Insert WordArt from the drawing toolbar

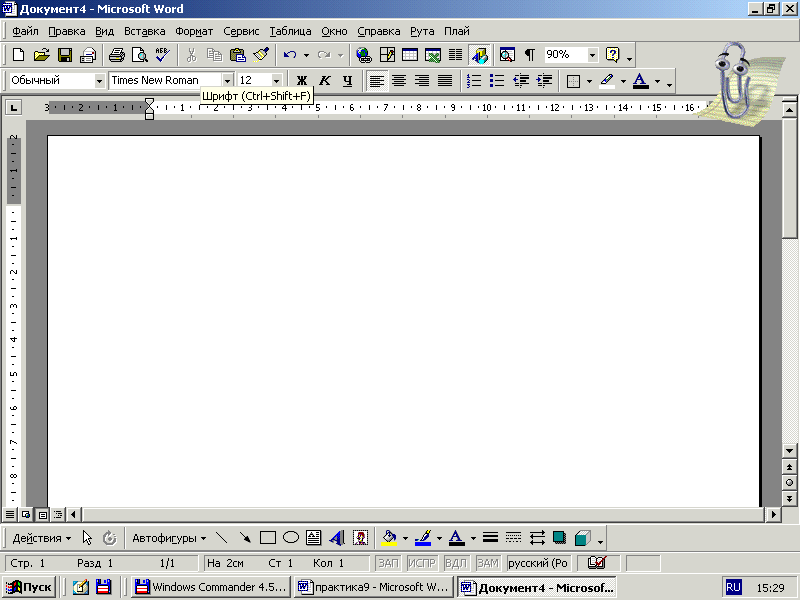[x=337, y=538]
